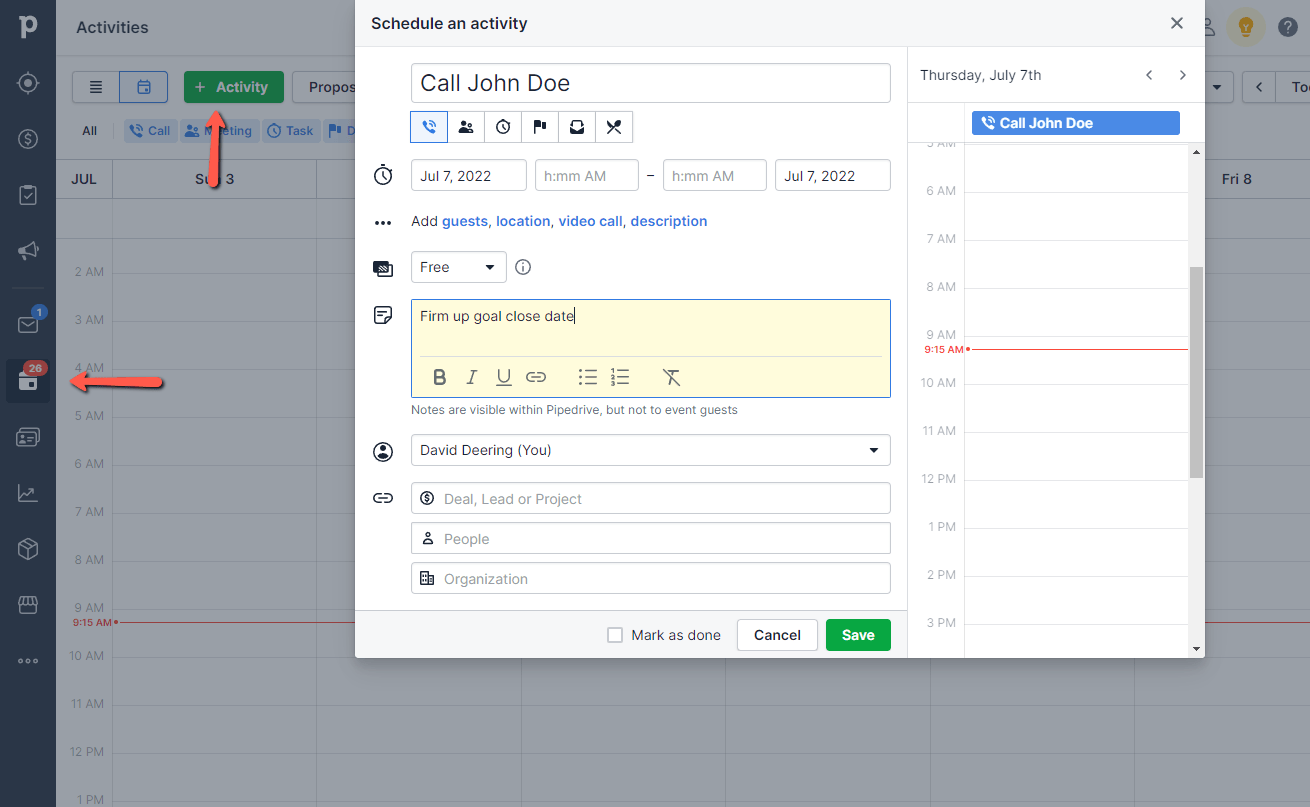
Task: Open Products cube icon in sidebar
Action: click(28, 549)
